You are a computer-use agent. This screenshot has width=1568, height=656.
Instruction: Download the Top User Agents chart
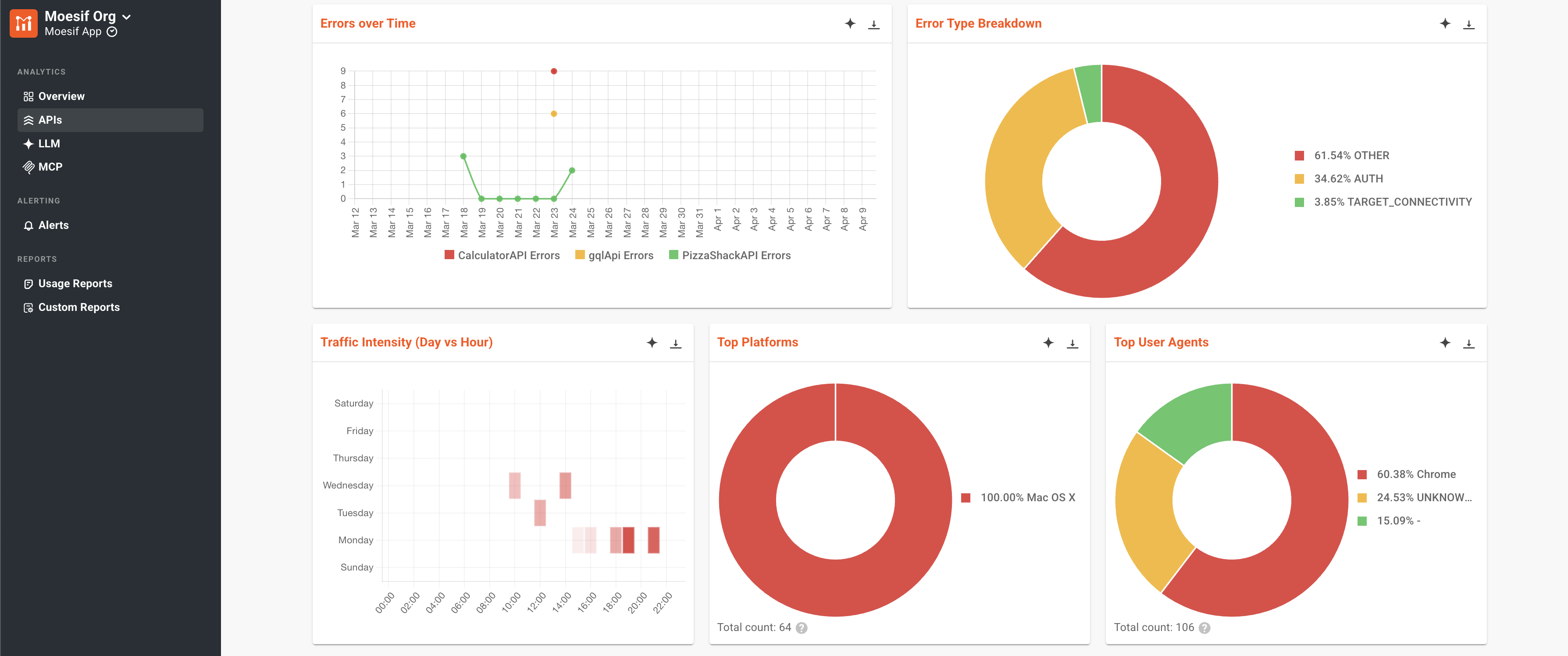click(x=1469, y=343)
